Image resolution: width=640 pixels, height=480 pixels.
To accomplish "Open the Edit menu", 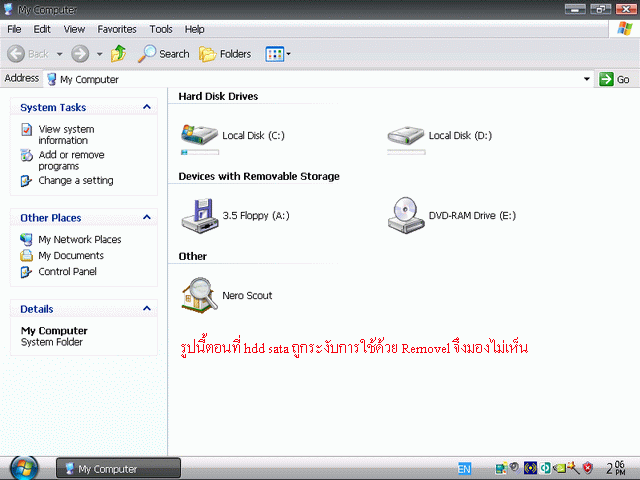I will point(42,29).
